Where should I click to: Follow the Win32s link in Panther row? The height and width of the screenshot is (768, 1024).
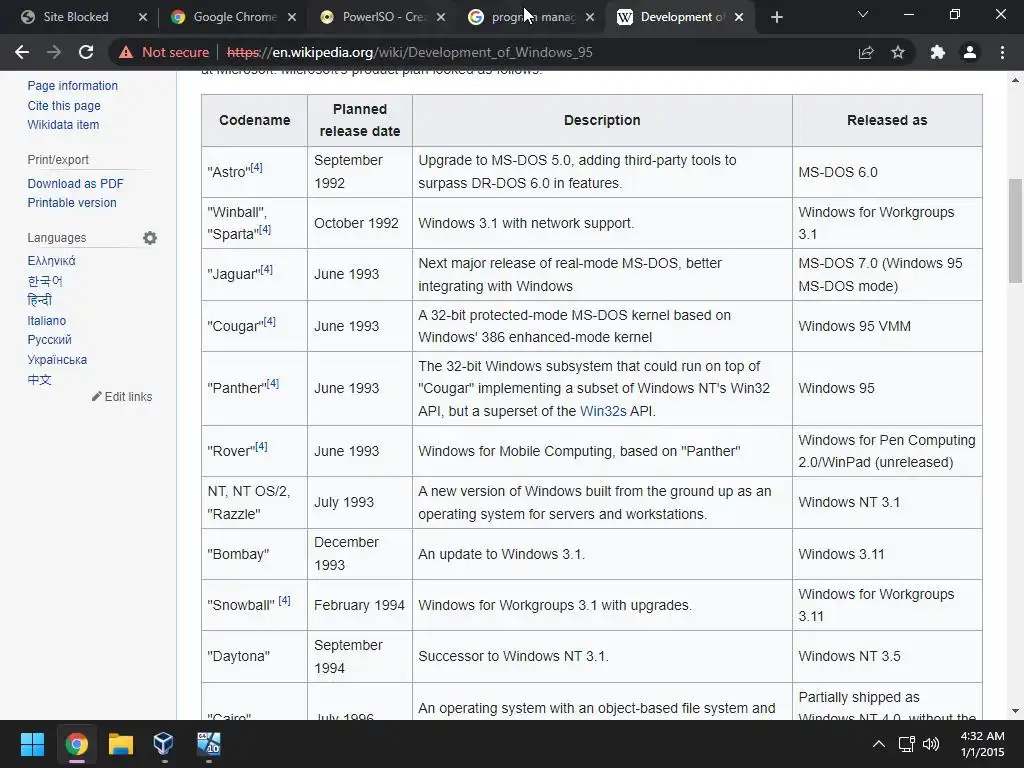pyautogui.click(x=603, y=411)
